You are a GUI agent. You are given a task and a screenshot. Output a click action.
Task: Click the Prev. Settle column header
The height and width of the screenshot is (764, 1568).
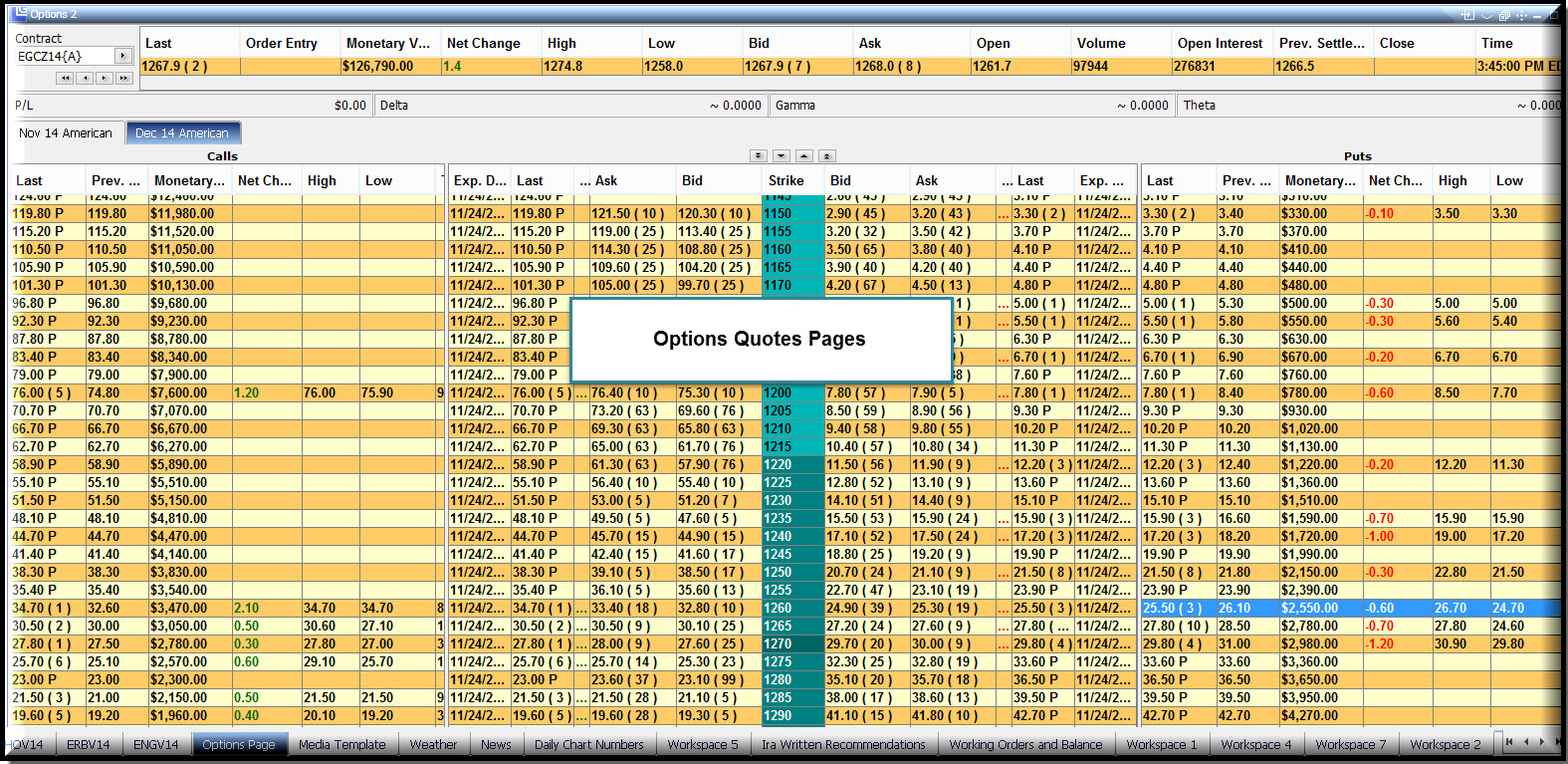(1324, 43)
